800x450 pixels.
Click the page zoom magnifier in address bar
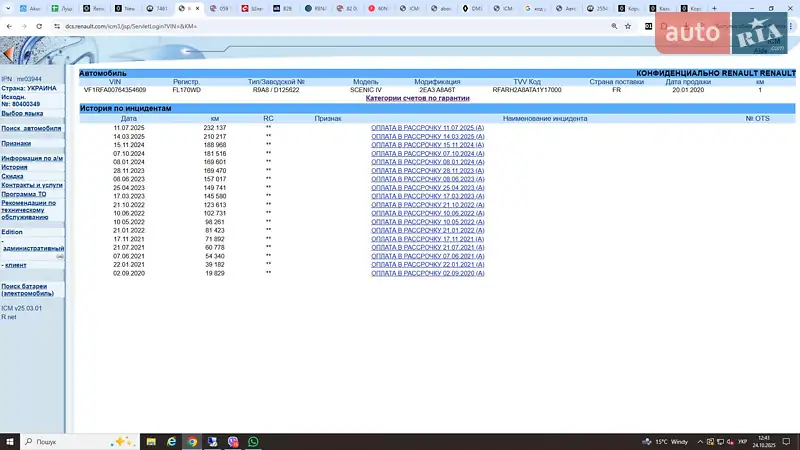click(612, 26)
